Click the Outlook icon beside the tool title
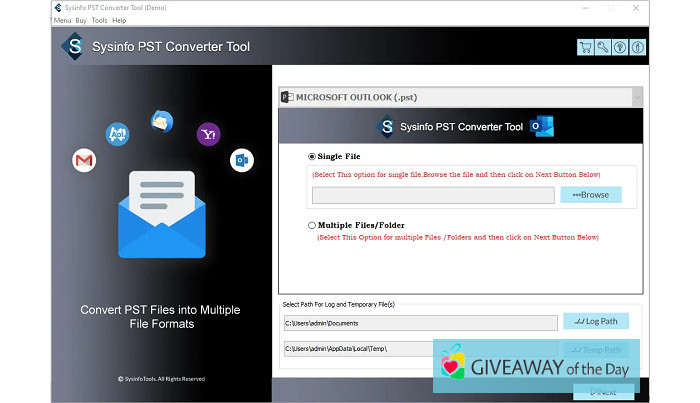Screen dimensions: 700x403 [x=543, y=127]
